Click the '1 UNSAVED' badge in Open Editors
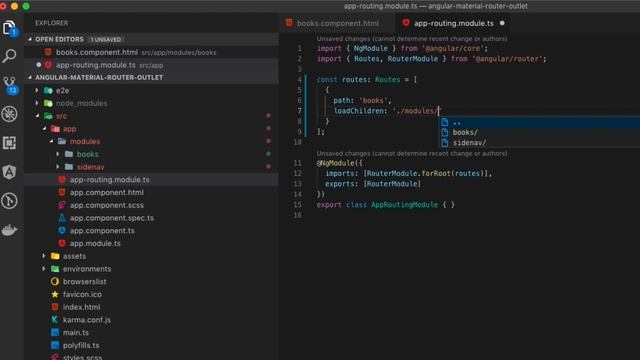Image resolution: width=640 pixels, height=360 pixels. (106, 40)
